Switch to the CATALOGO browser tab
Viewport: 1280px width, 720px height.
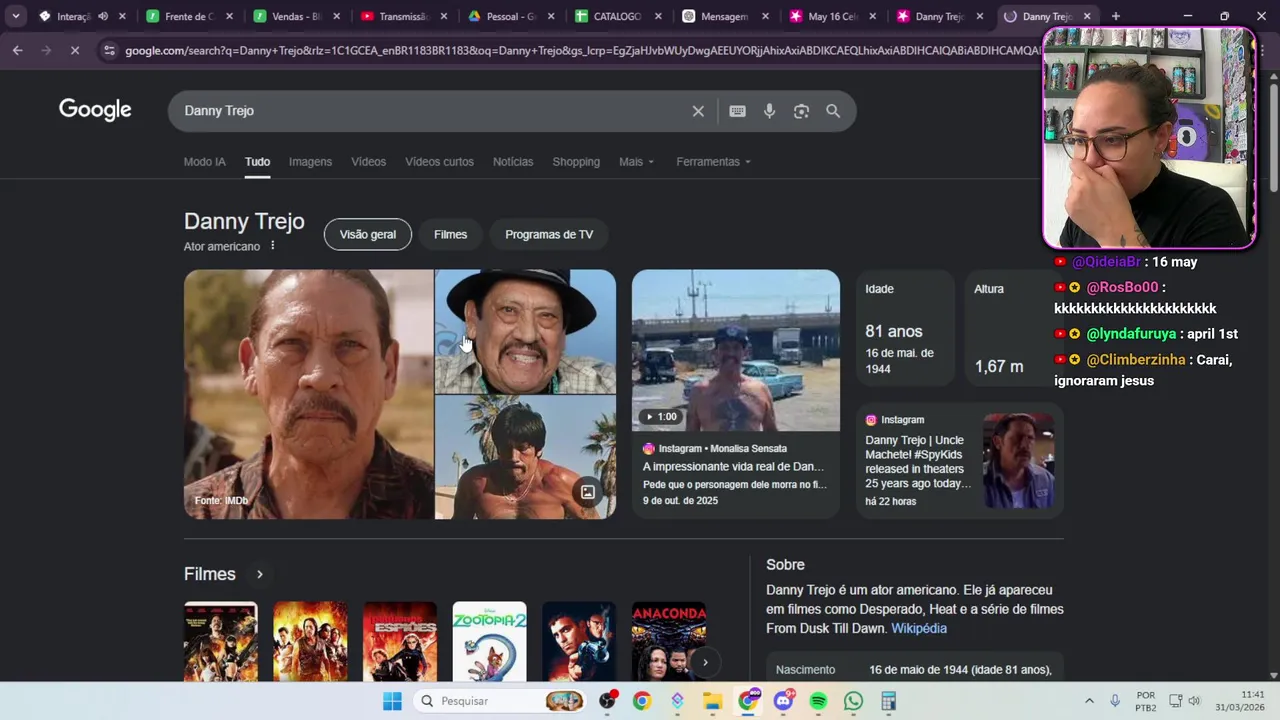click(616, 16)
